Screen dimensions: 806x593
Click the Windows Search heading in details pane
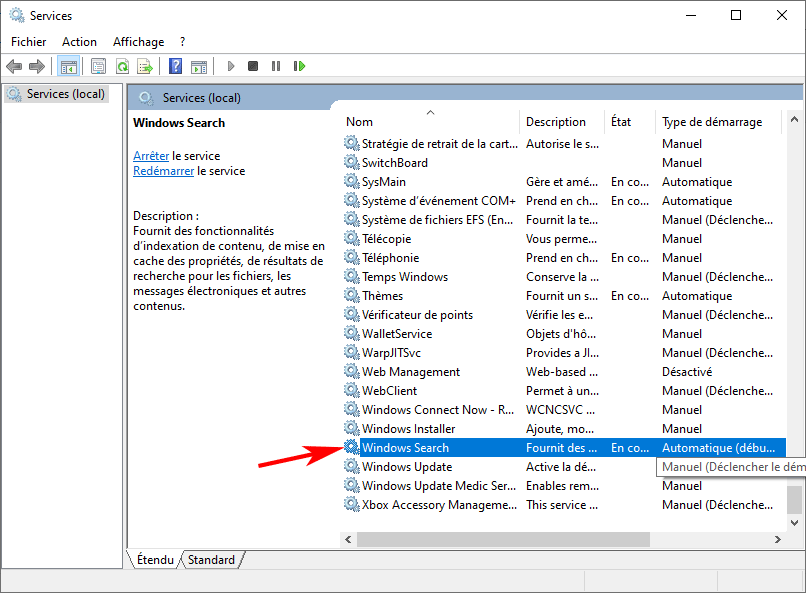tap(179, 123)
